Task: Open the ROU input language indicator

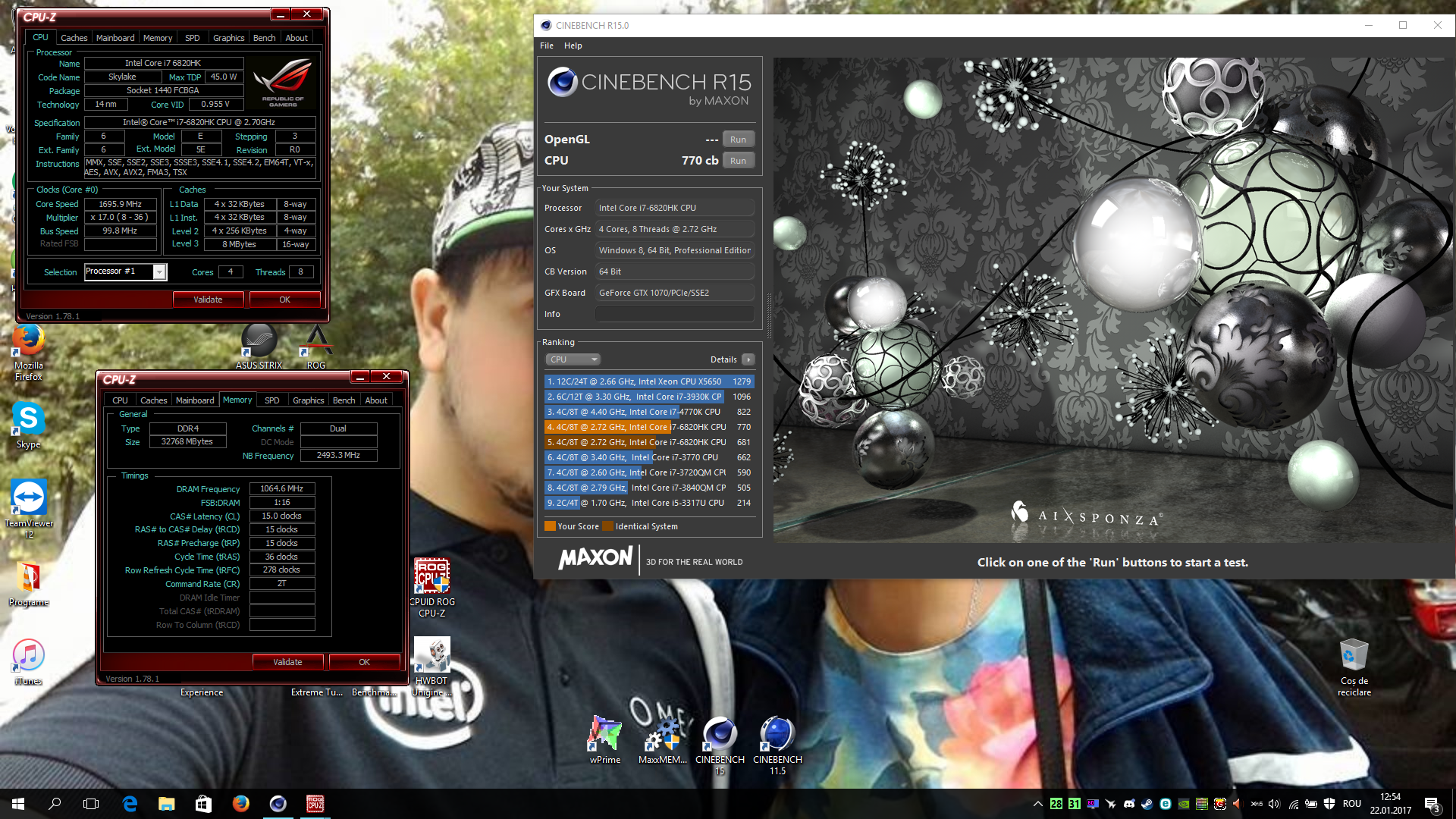Action: (x=1352, y=804)
